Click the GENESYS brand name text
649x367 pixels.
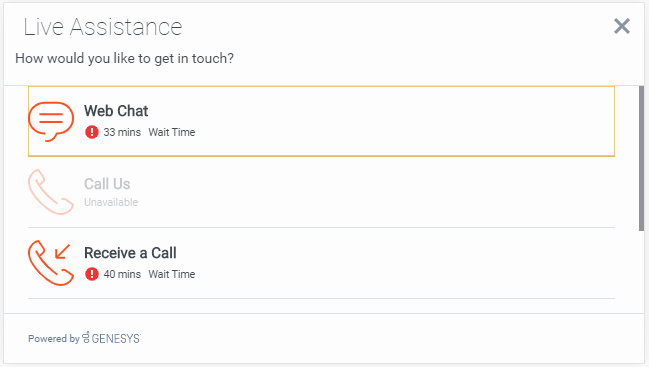[116, 339]
